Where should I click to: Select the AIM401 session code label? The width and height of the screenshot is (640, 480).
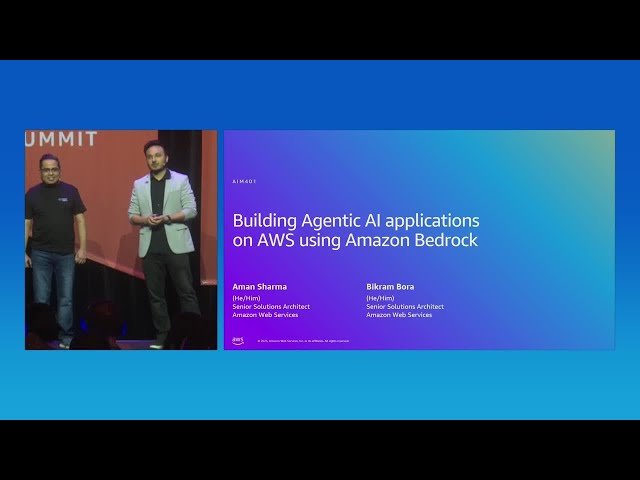pyautogui.click(x=244, y=182)
